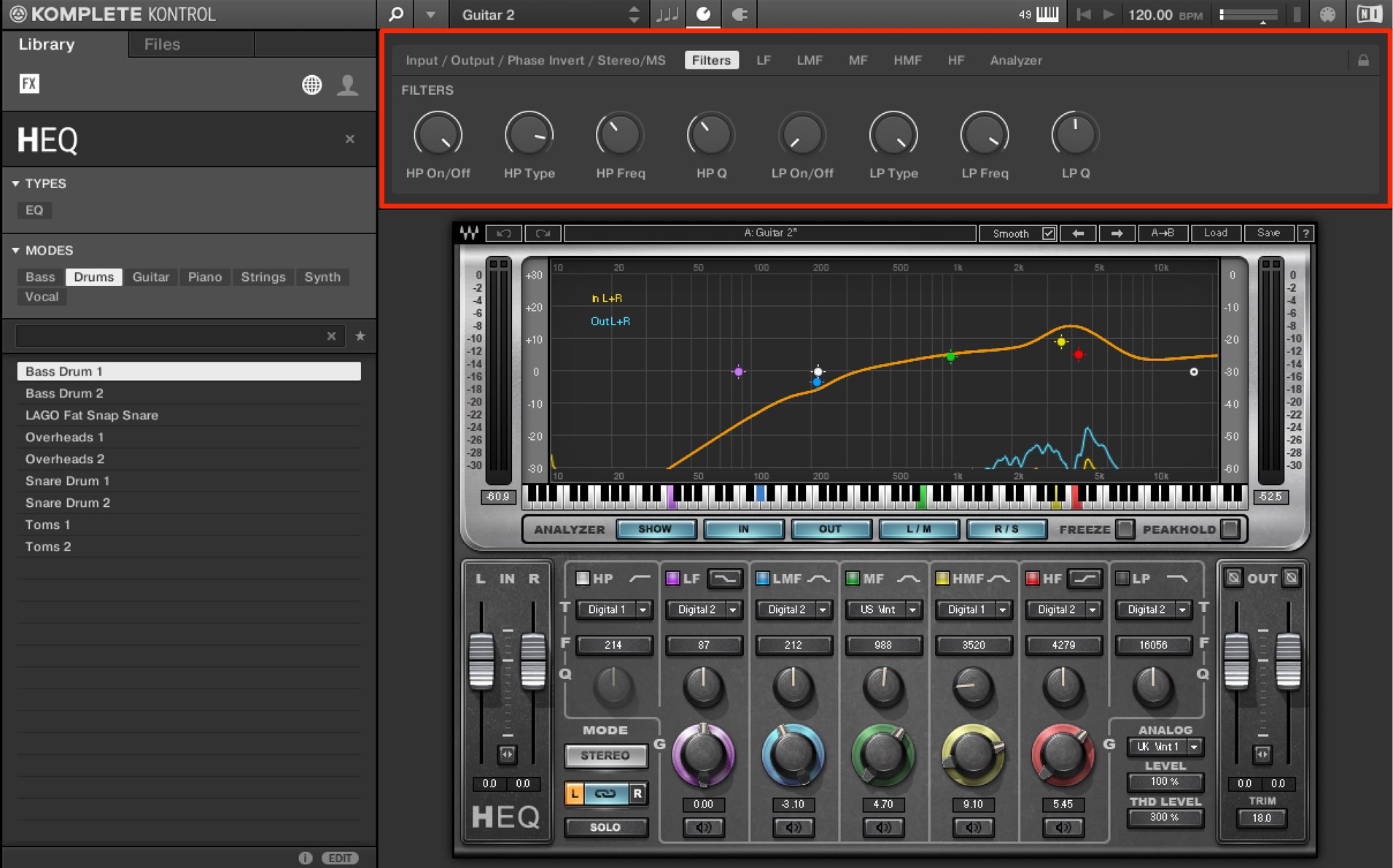Enable the Freeze analyzer toggle
1393x868 pixels.
tap(1125, 529)
